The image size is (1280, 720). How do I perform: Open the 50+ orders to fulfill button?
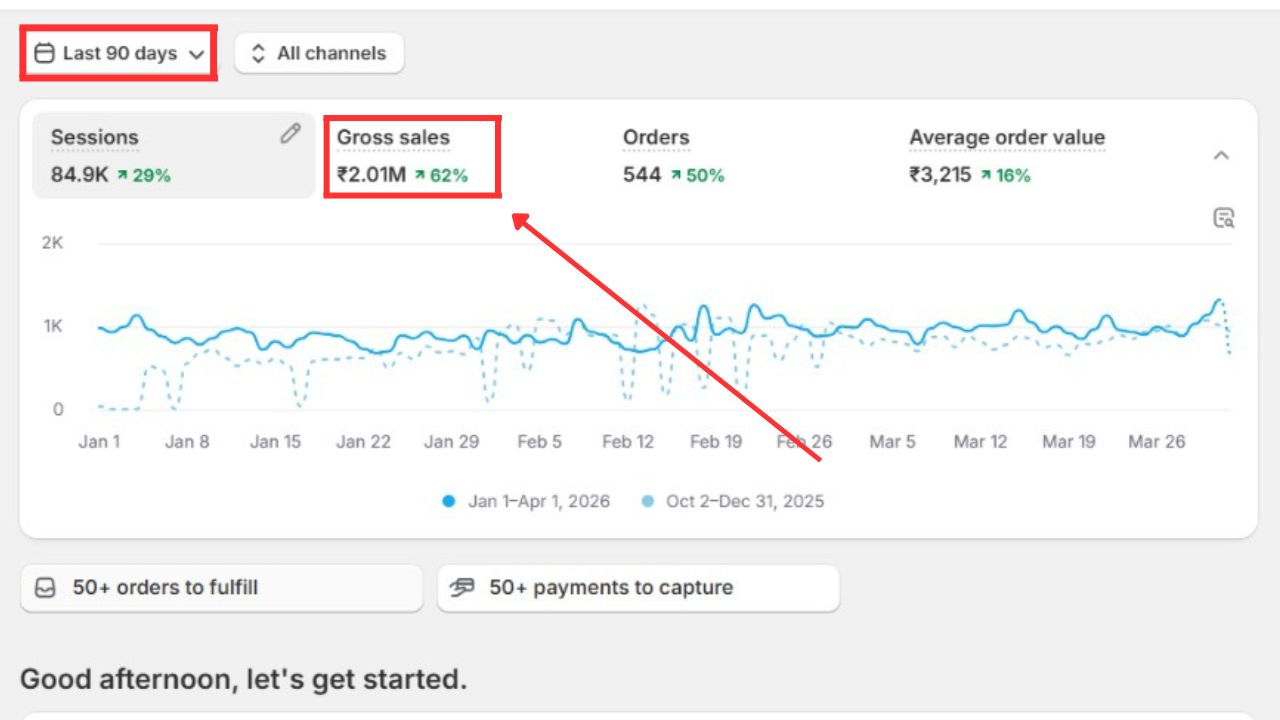(221, 588)
